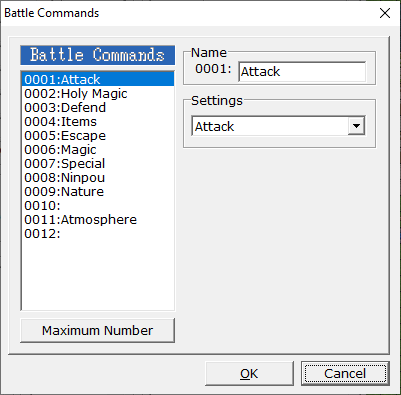Confirm with the OK button

click(x=249, y=373)
